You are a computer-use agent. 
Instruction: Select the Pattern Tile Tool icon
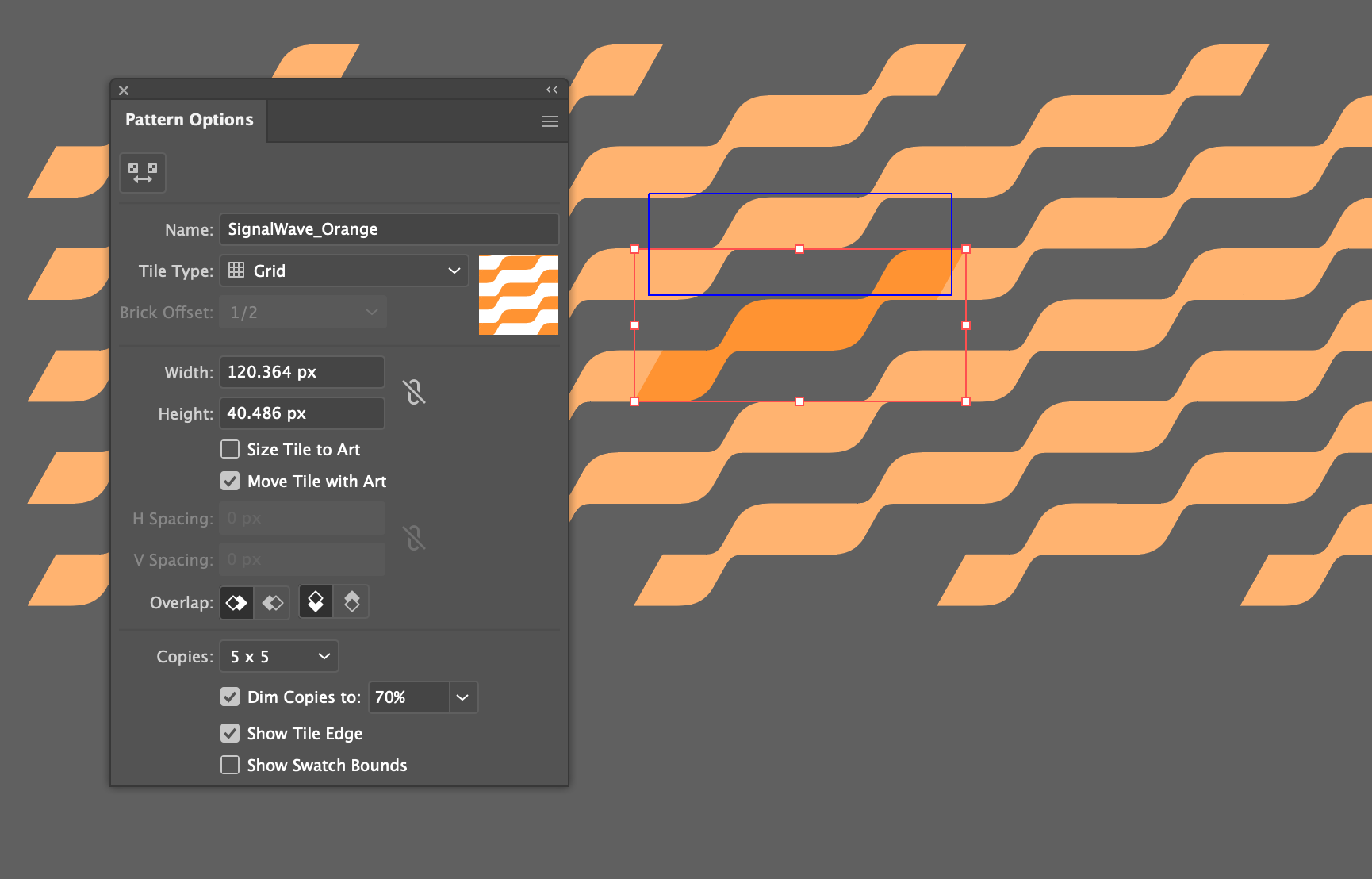click(x=142, y=172)
